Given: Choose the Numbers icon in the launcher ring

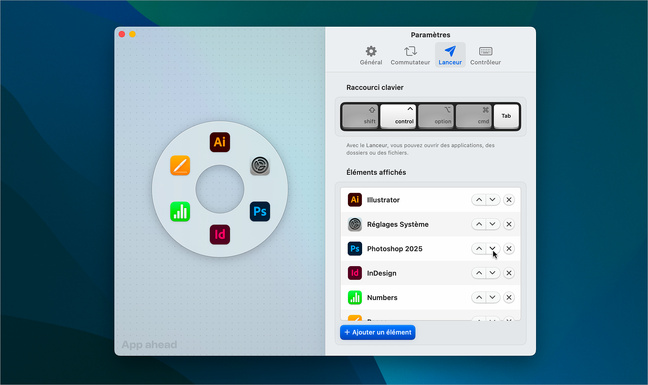Looking at the screenshot, I should coord(180,212).
